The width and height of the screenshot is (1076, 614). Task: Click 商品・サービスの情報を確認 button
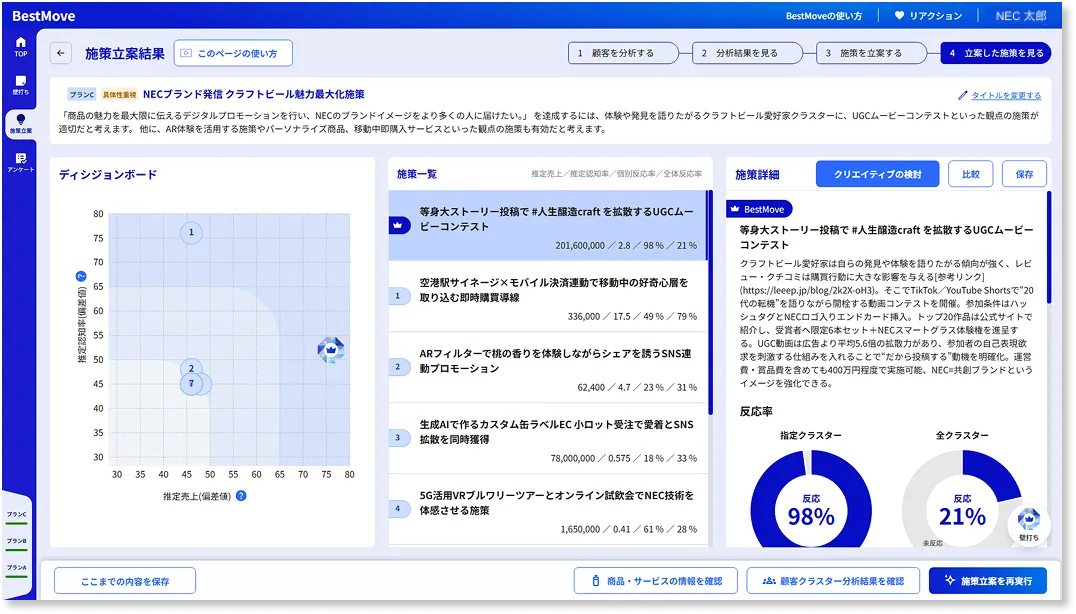655,581
